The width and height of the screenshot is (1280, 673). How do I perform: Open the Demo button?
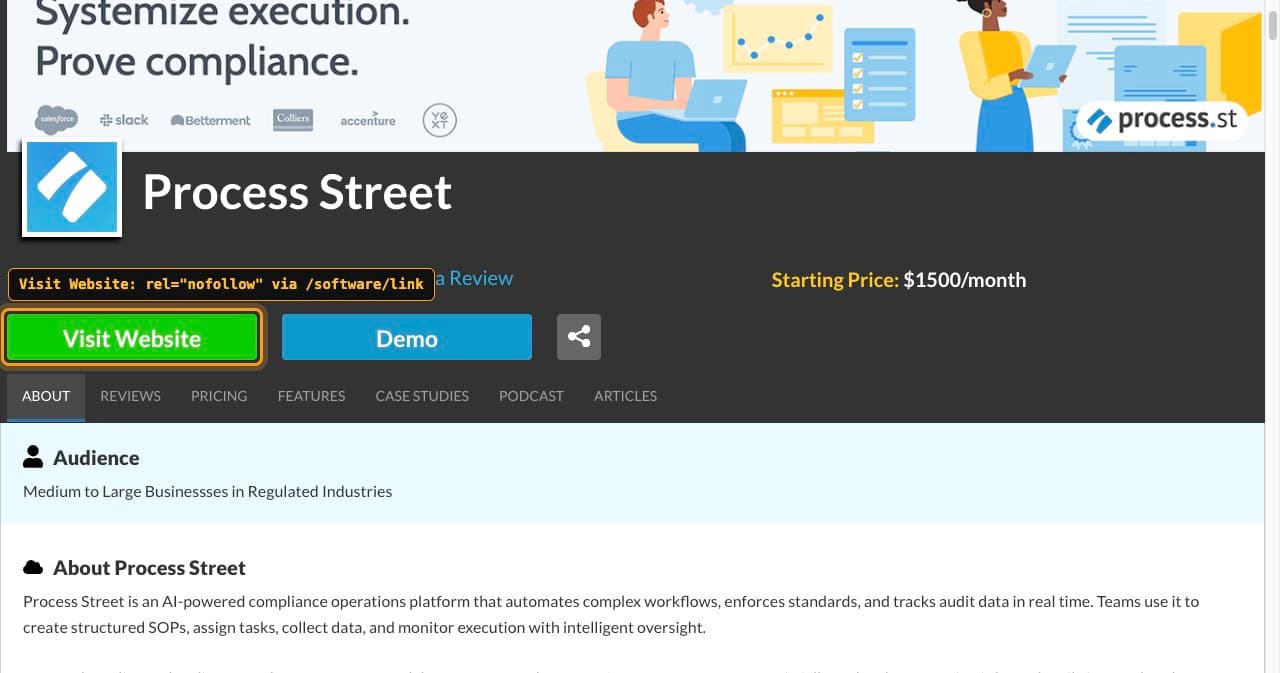pyautogui.click(x=407, y=338)
